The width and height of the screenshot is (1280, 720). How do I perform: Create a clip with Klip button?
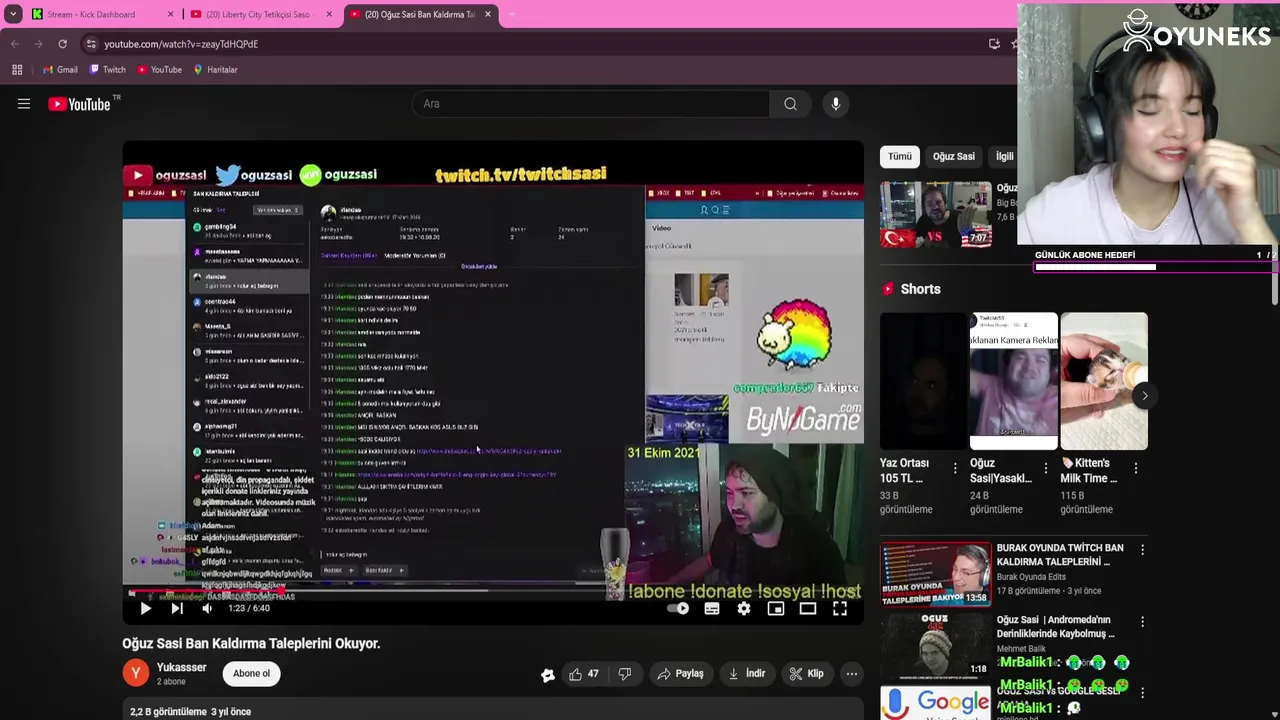click(806, 674)
